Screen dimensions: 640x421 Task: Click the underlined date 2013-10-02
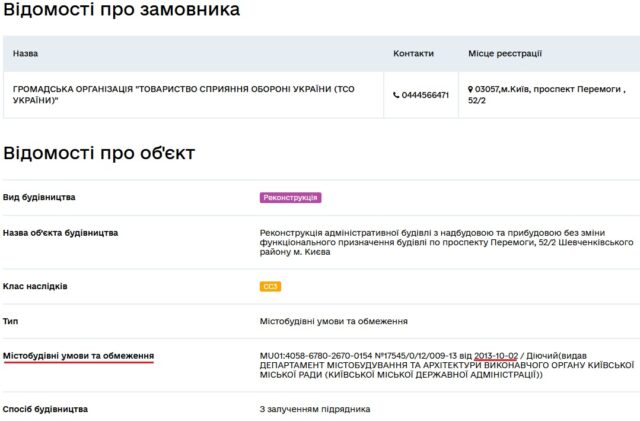(496, 356)
